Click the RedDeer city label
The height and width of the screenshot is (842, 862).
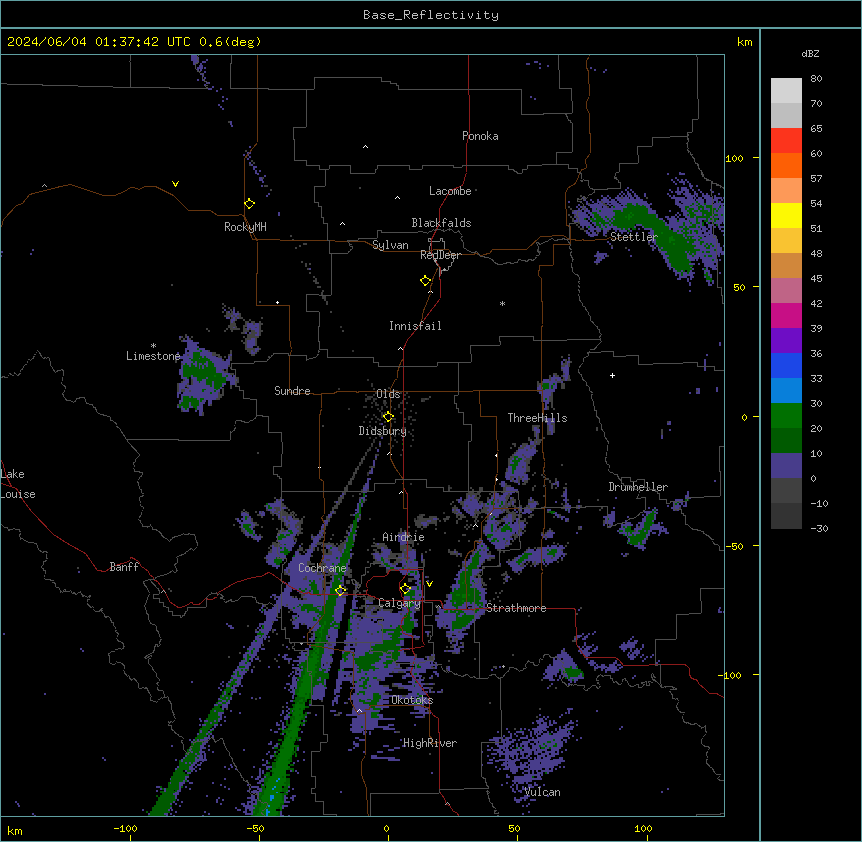pos(440,255)
